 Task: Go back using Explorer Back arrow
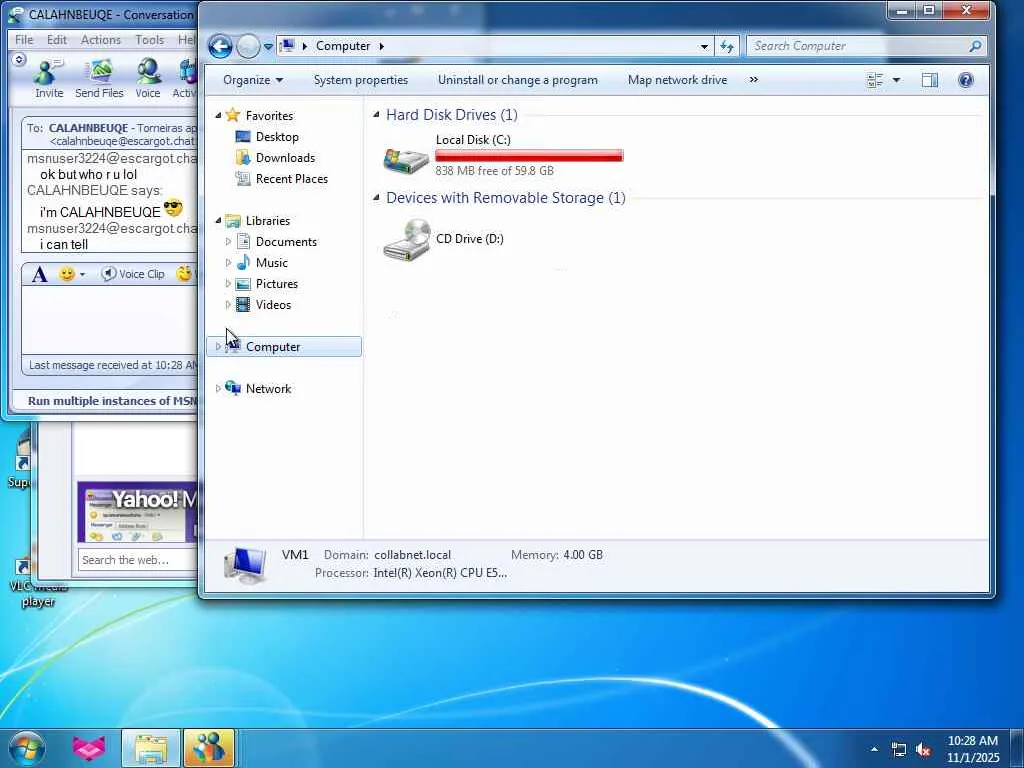[220, 46]
